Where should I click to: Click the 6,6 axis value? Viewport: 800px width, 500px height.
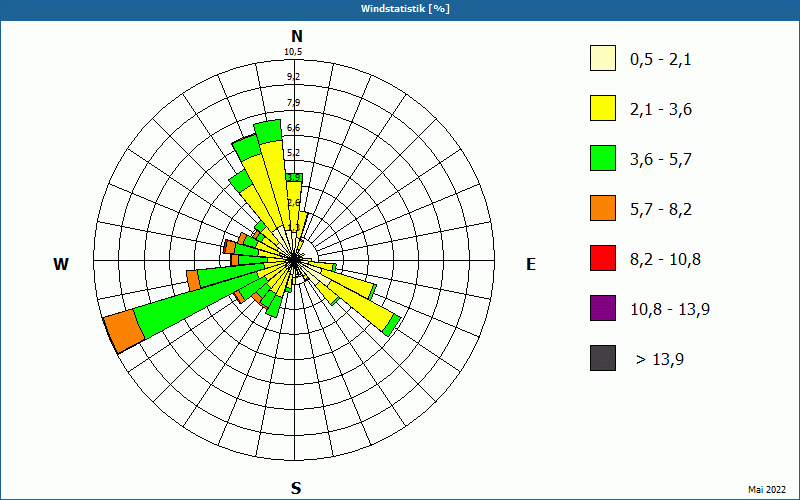pyautogui.click(x=293, y=128)
